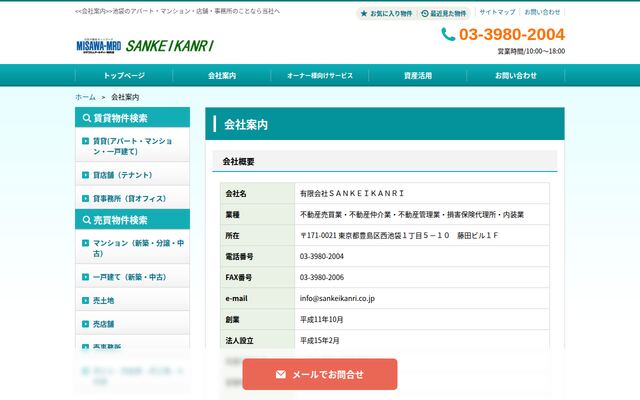Open 貸事務所（貸オフィス） sidebar link
640x400 pixels.
(133, 198)
